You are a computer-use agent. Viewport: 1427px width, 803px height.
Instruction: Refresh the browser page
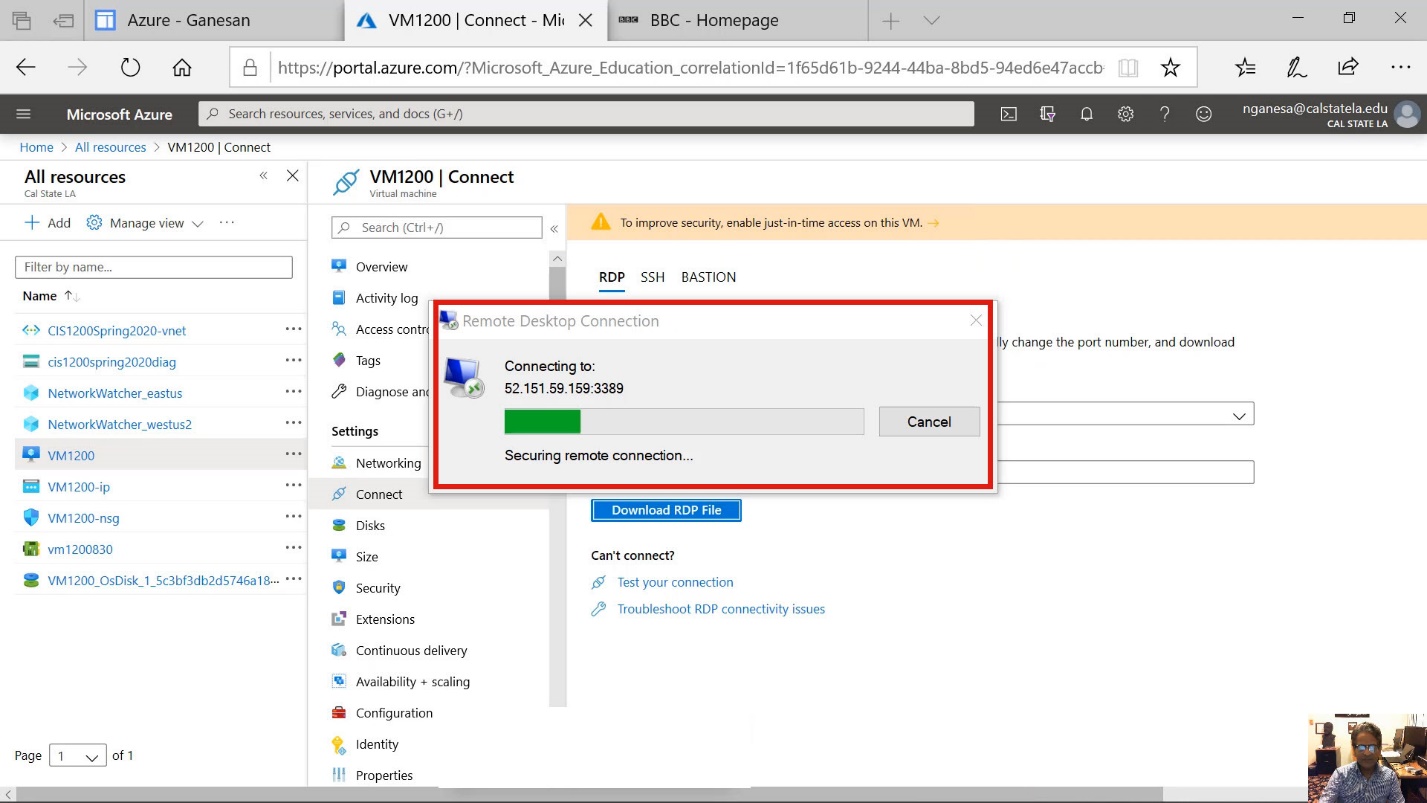pyautogui.click(x=130, y=67)
